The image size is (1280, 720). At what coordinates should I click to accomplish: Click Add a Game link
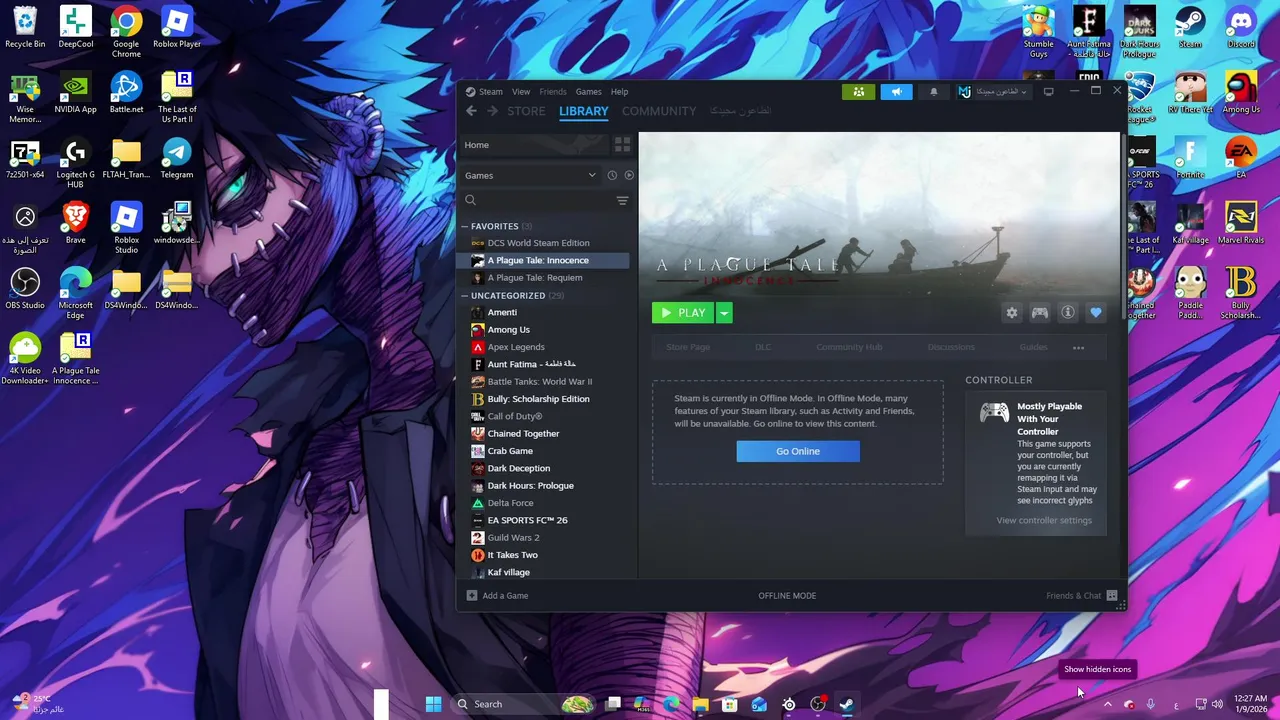505,596
